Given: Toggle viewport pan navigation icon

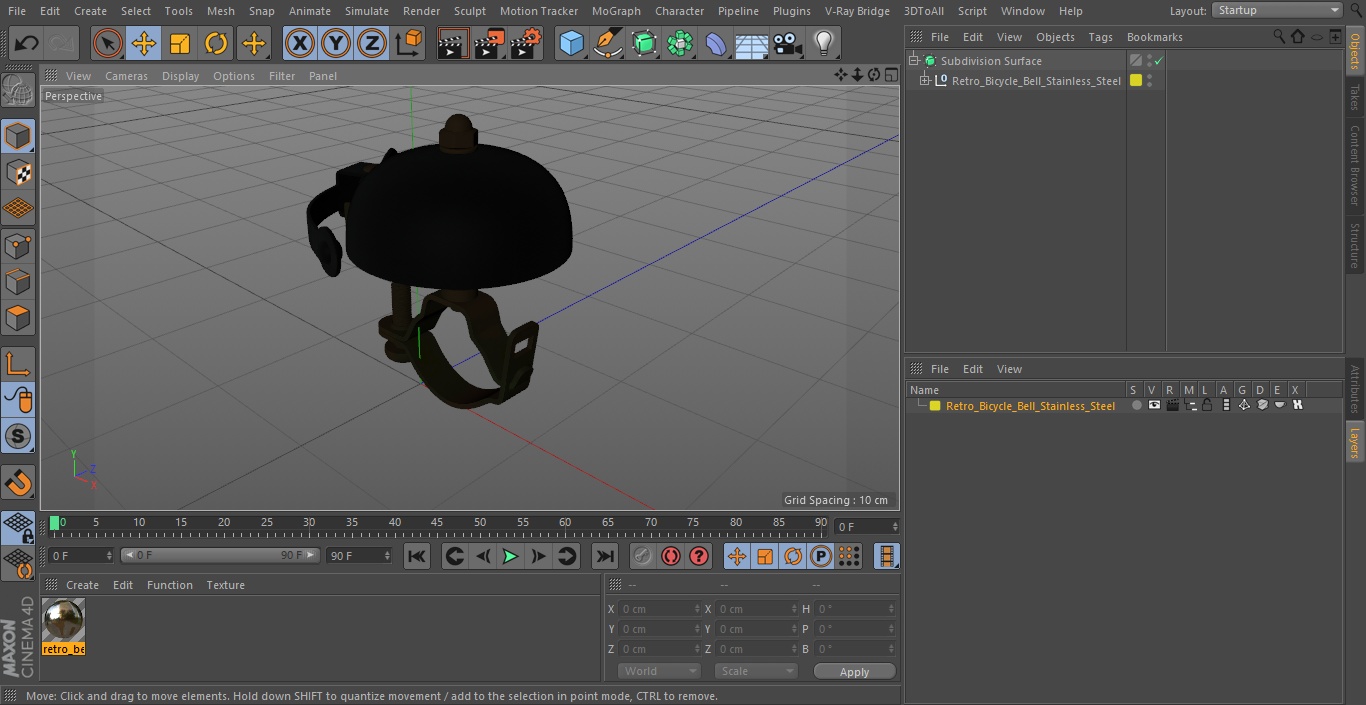Looking at the screenshot, I should [x=841, y=75].
